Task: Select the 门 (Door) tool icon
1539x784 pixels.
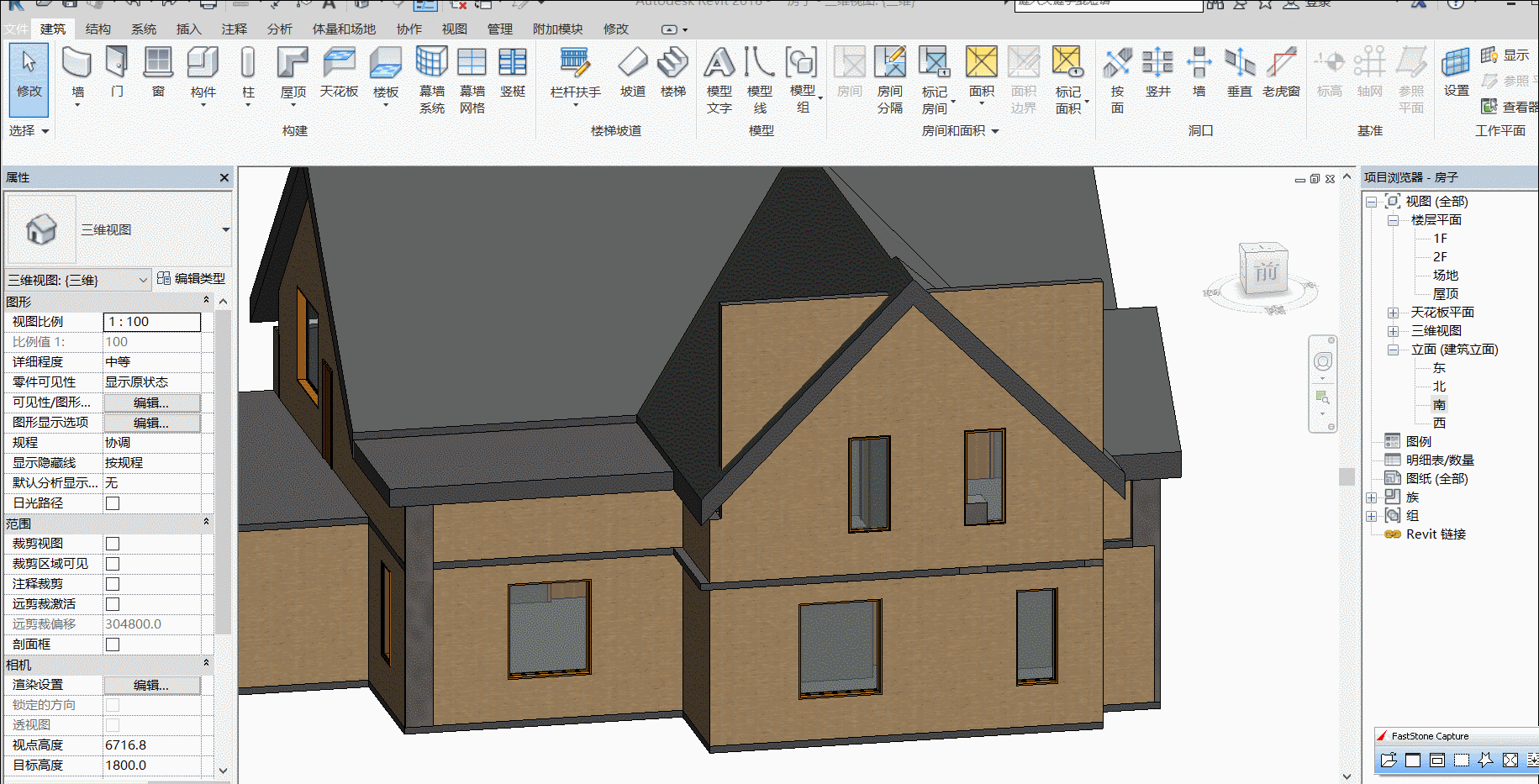Action: coord(118,63)
